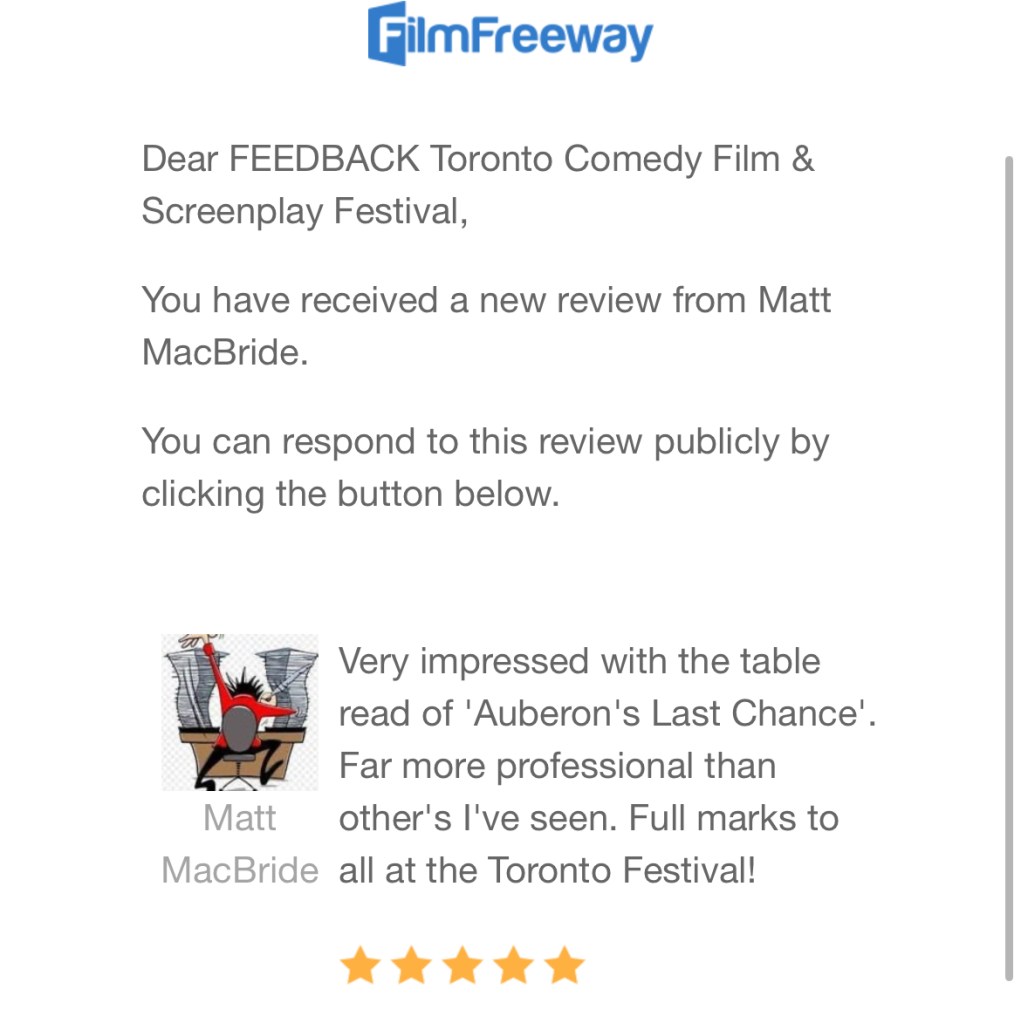Select the third rating star
The image size is (1021, 1023).
coord(462,966)
